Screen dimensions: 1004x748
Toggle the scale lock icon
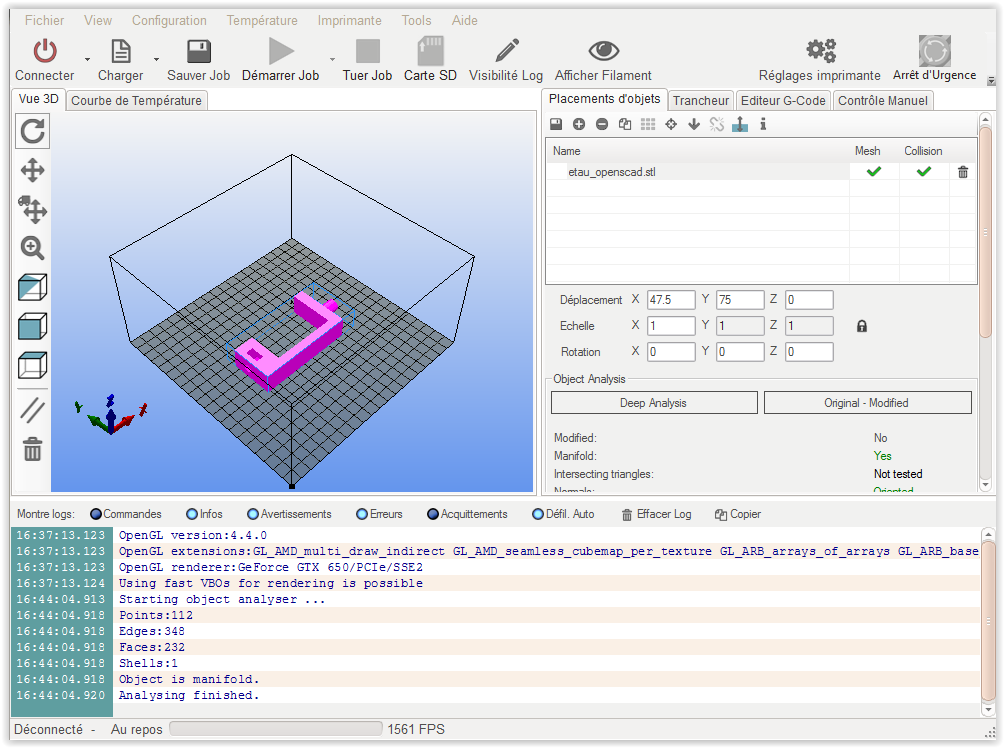click(862, 326)
